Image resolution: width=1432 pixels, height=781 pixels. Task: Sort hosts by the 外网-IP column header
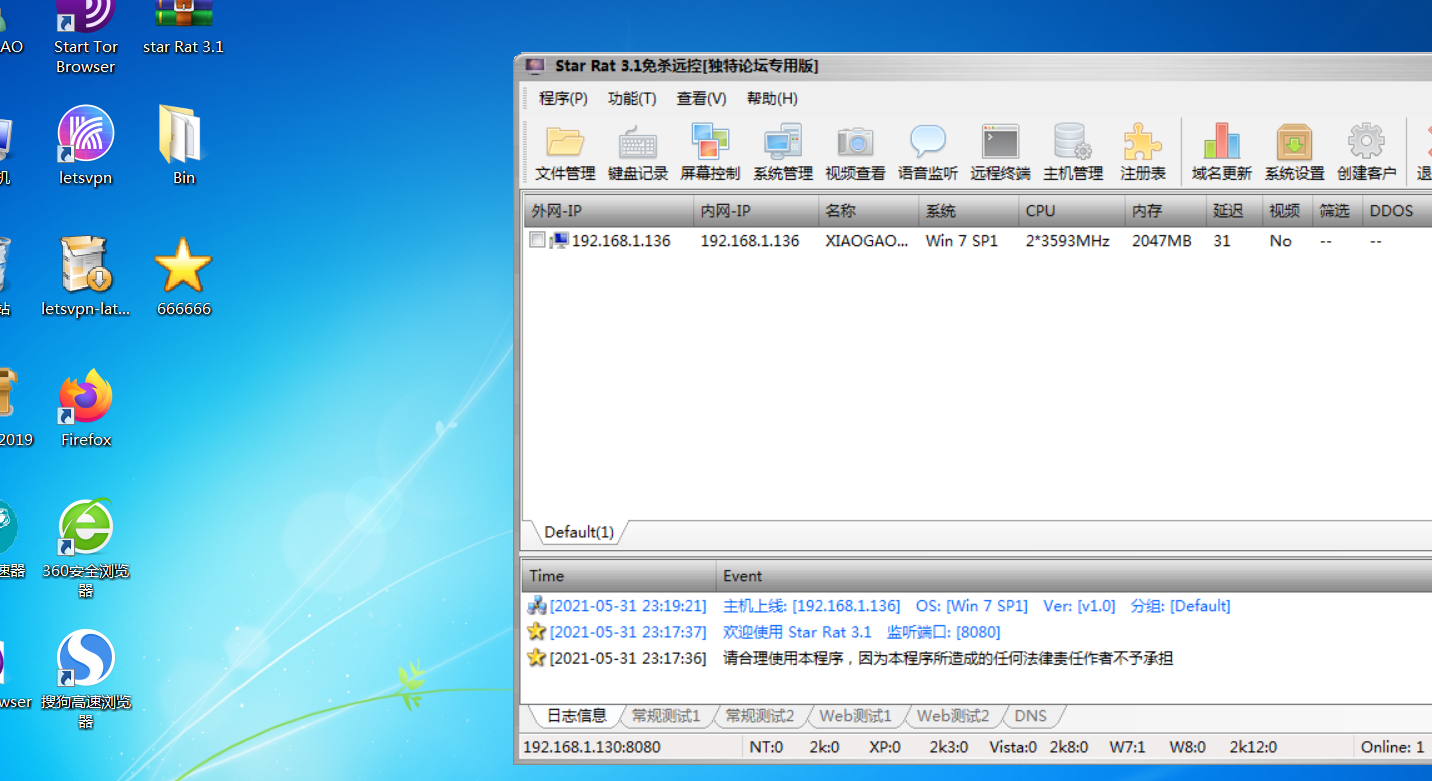click(x=608, y=211)
